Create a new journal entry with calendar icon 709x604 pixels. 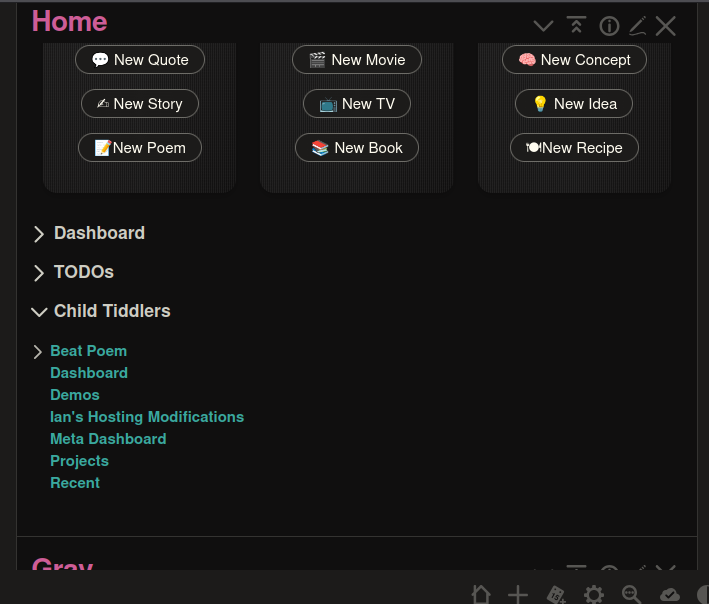click(556, 595)
